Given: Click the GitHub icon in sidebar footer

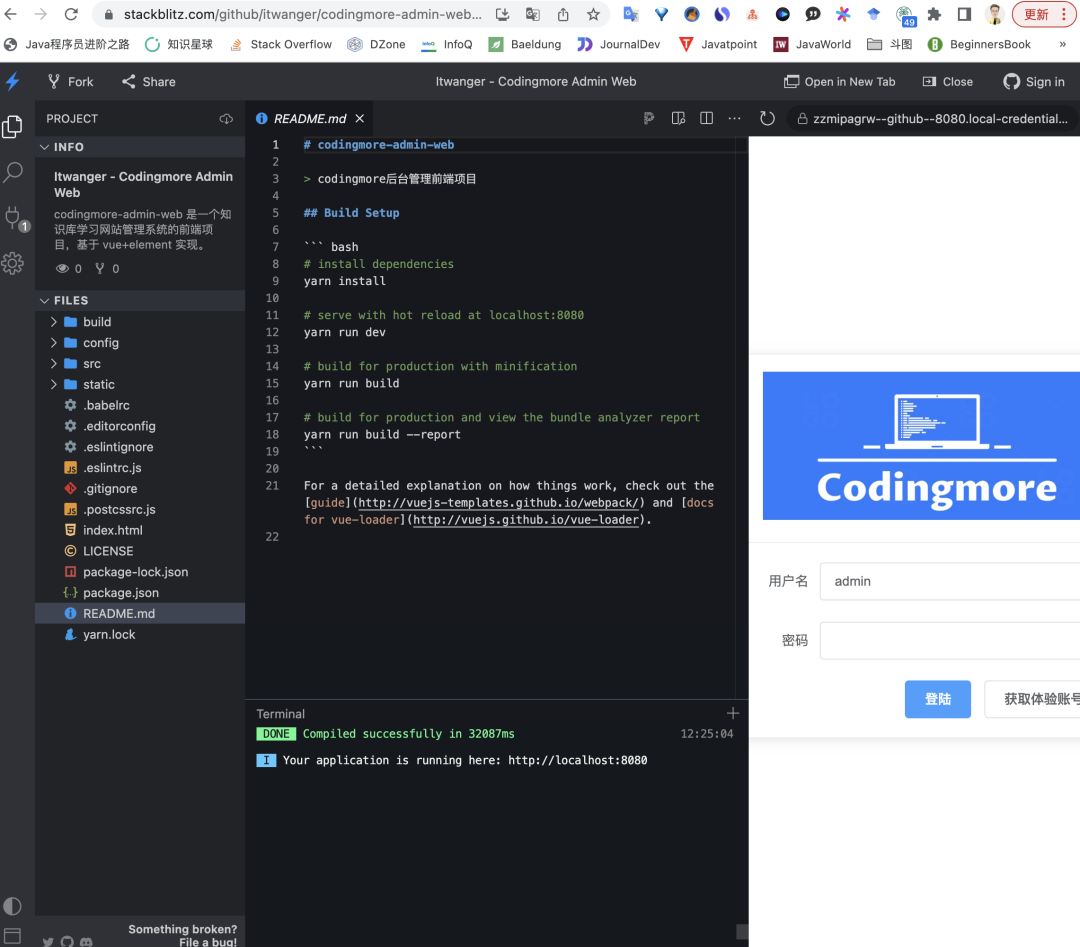Looking at the screenshot, I should [x=67, y=941].
